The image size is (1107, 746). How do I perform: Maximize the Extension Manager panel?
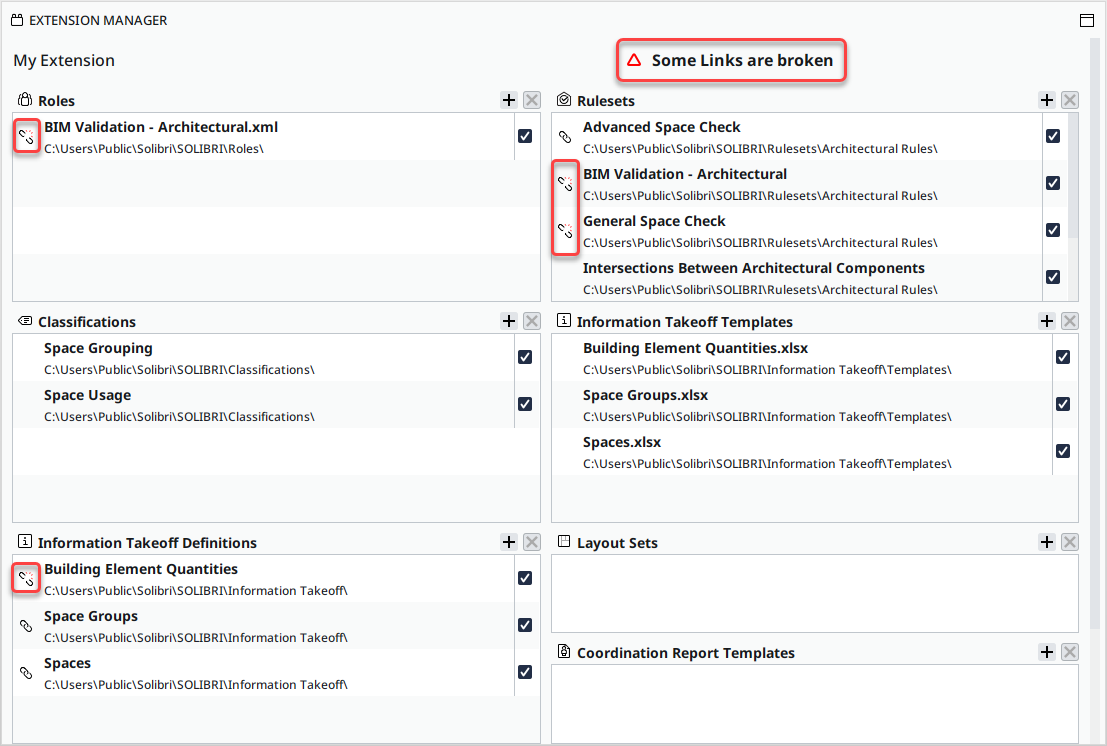1087,20
